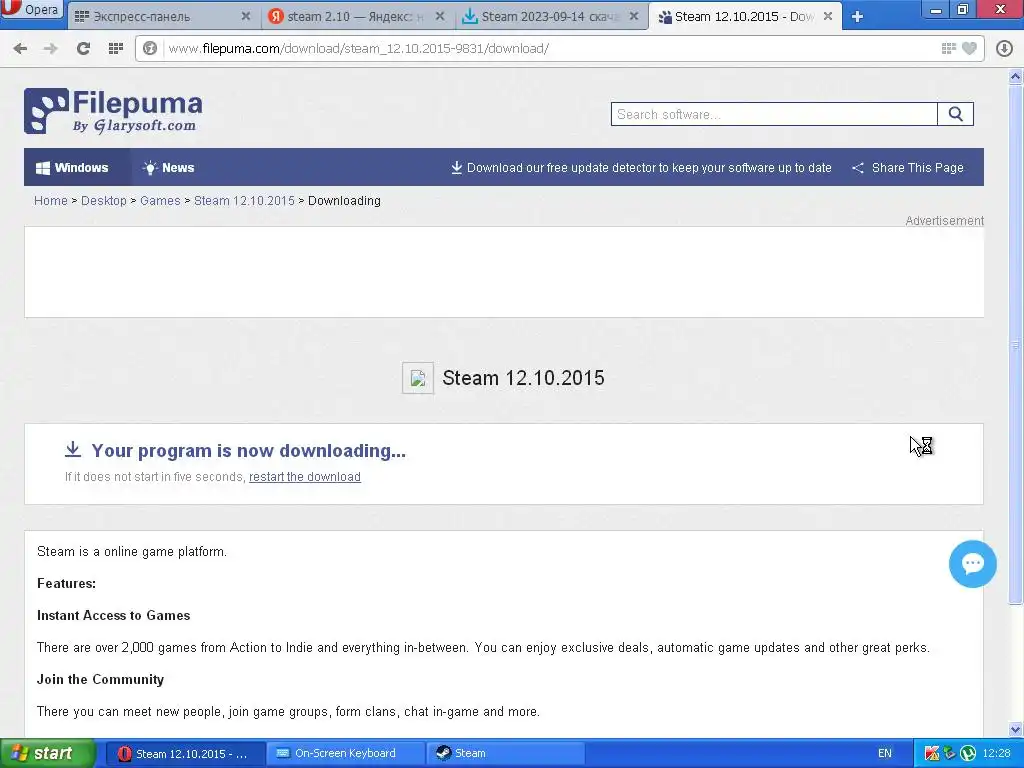Click the taskbar clock 12:28
This screenshot has height=768, width=1024.
997,754
